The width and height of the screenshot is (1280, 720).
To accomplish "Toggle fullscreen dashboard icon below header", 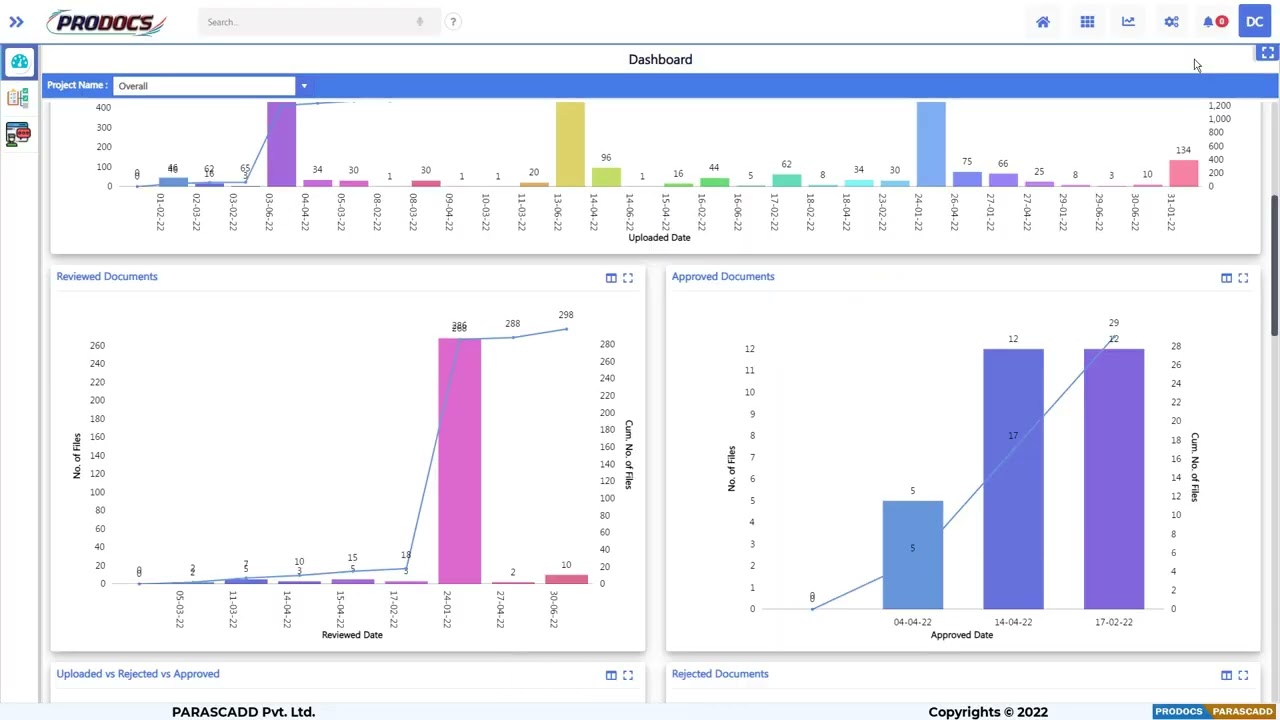I will tap(1267, 53).
